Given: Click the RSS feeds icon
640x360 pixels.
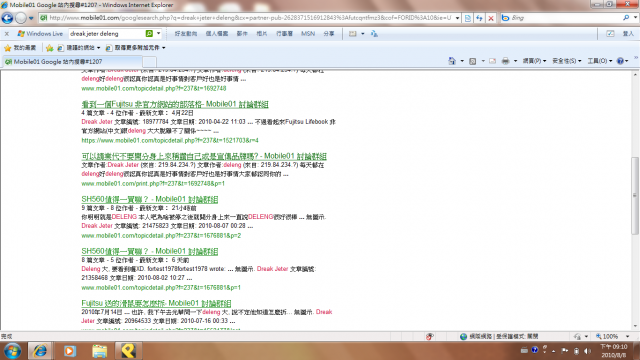Looking at the screenshot, I should pyautogui.click(x=473, y=61).
